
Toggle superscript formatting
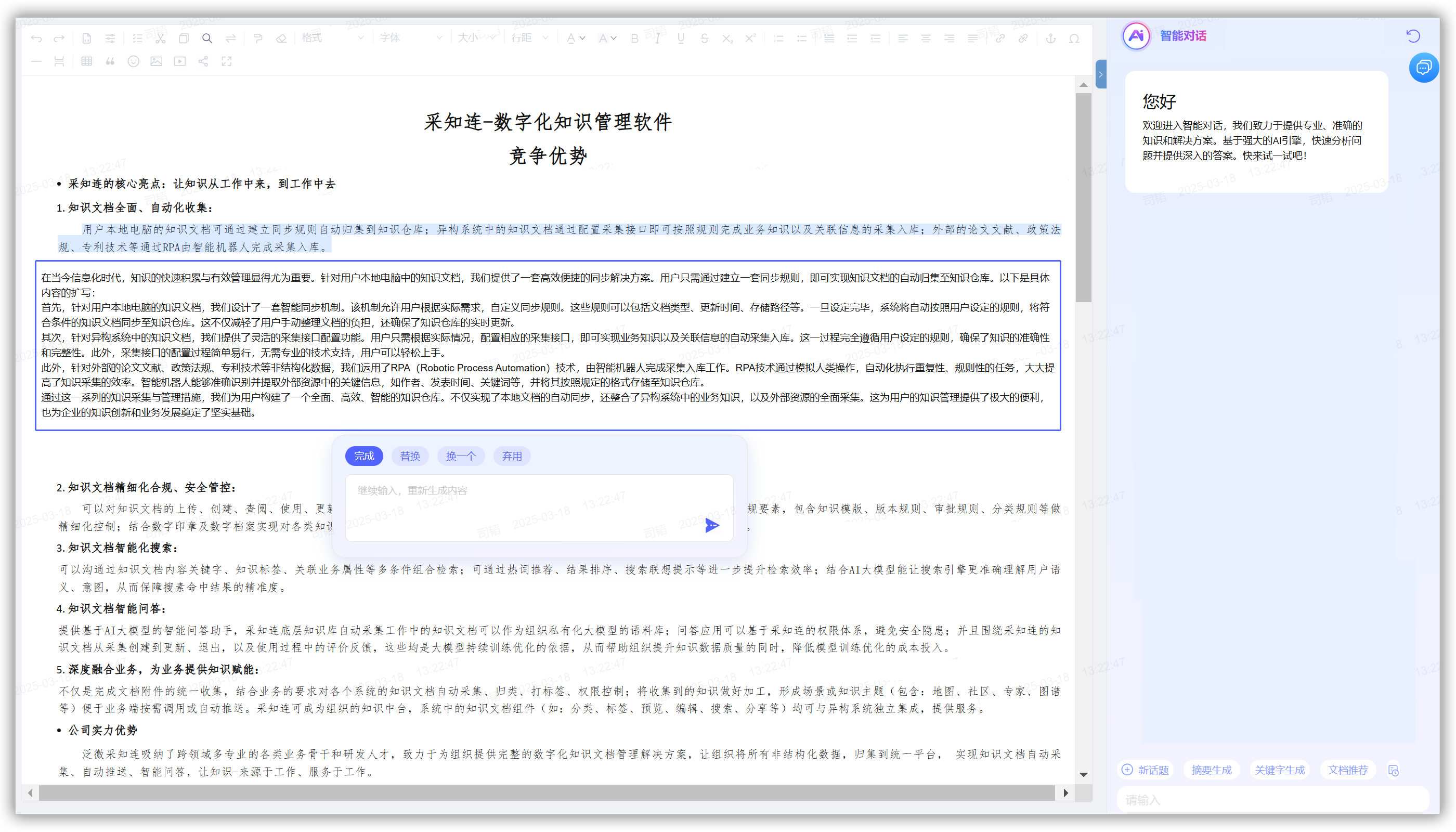750,38
